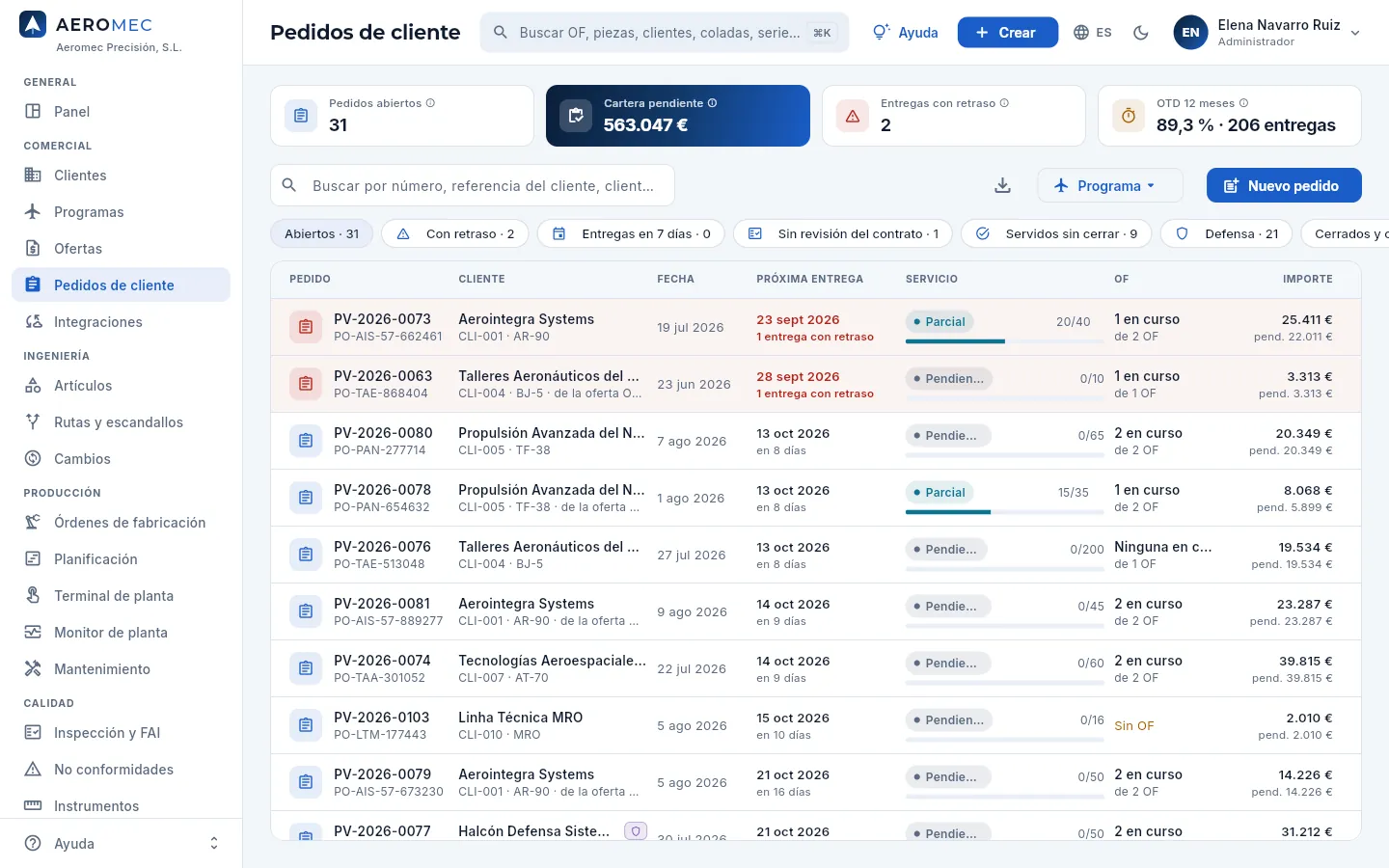The width and height of the screenshot is (1389, 868).
Task: Click the order icon of PV-2026-0073
Action: pos(306,327)
